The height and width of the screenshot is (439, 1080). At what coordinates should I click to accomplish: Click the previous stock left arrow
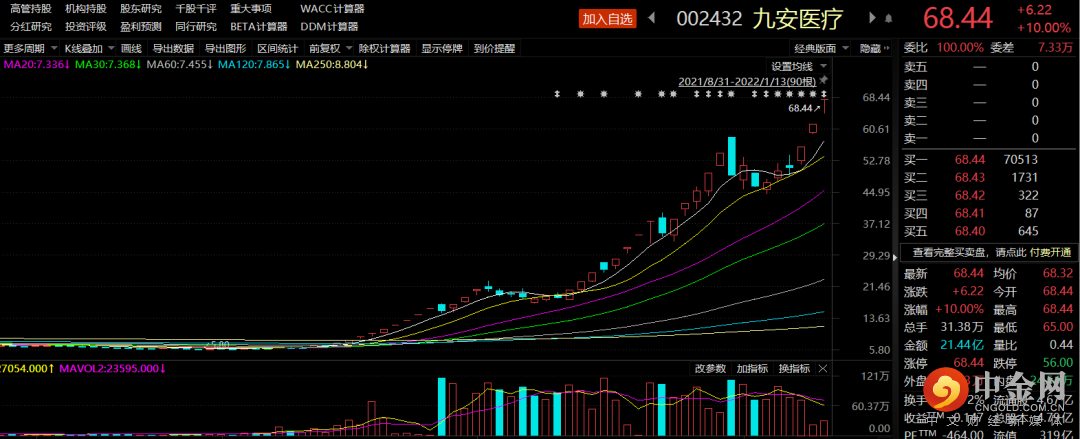tap(653, 18)
